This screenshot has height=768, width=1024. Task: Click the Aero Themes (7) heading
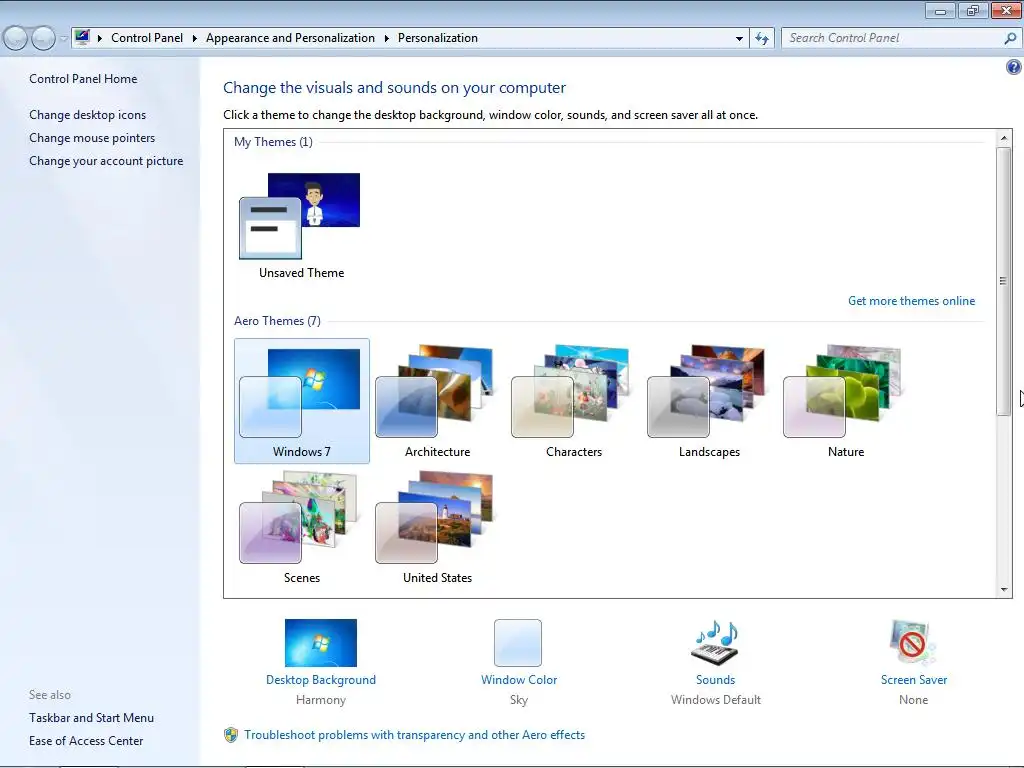(x=277, y=321)
